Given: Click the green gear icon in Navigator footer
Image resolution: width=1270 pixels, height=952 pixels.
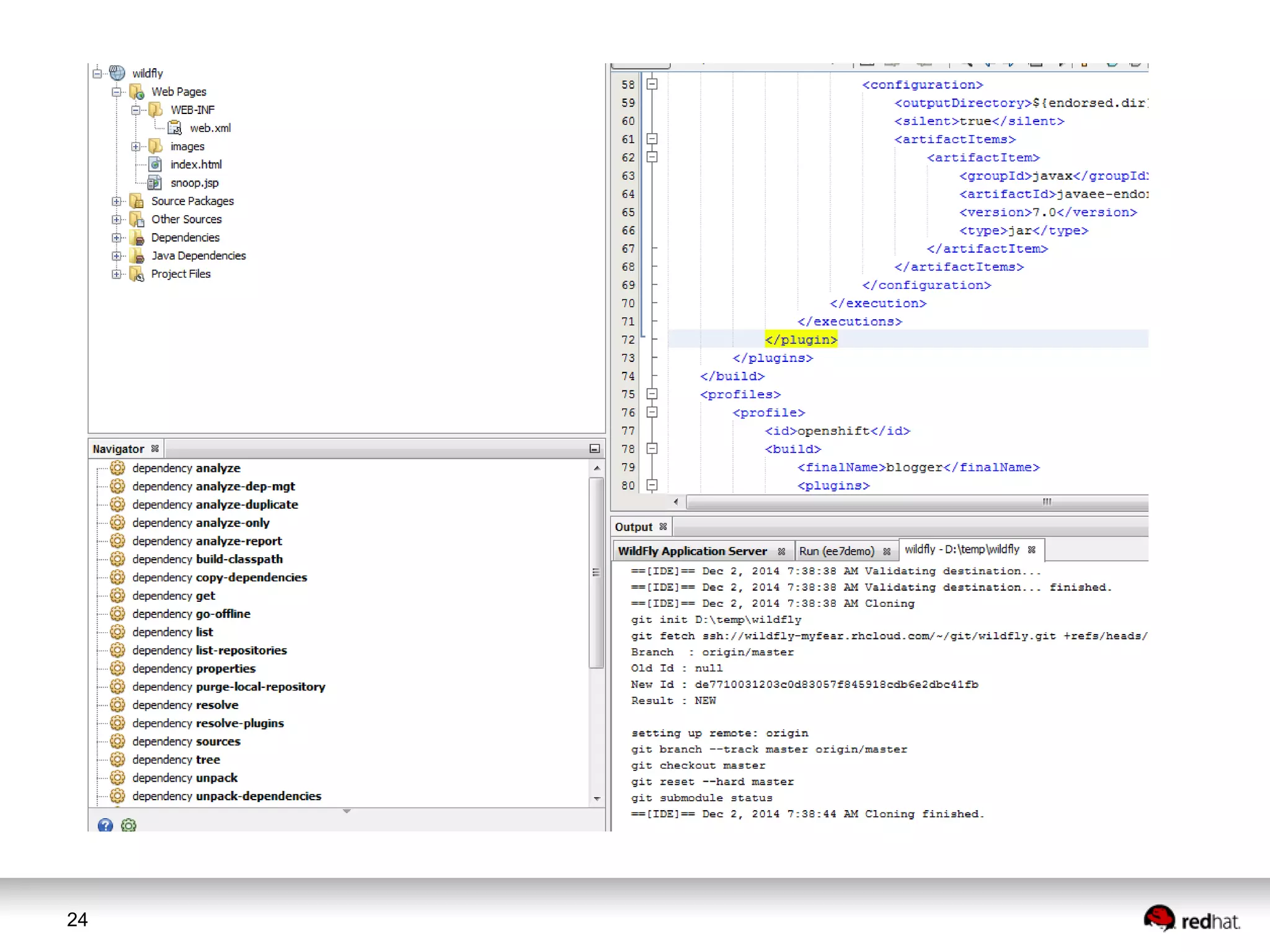Looking at the screenshot, I should tap(128, 825).
